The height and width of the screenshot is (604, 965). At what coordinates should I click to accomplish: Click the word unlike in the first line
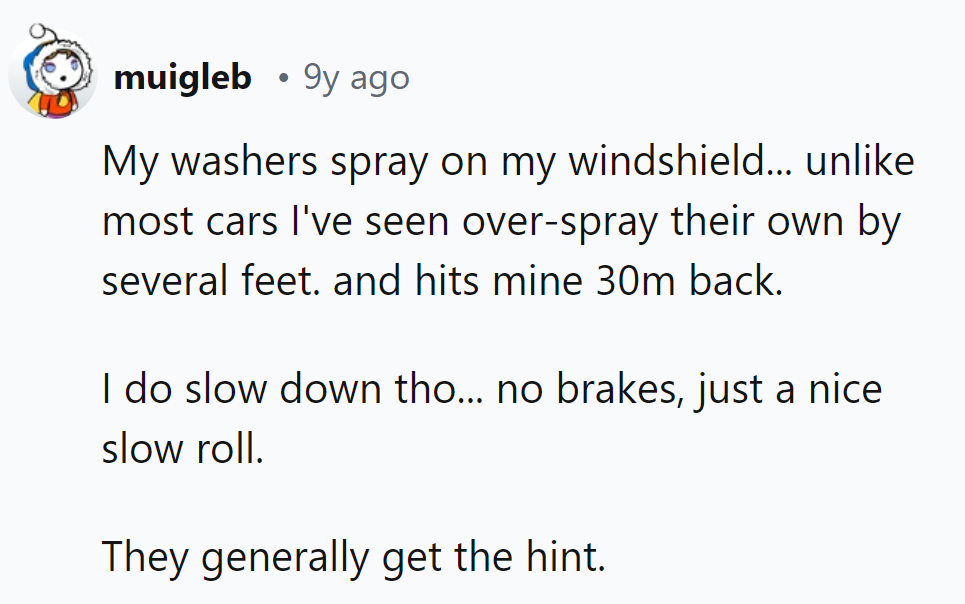click(x=860, y=161)
